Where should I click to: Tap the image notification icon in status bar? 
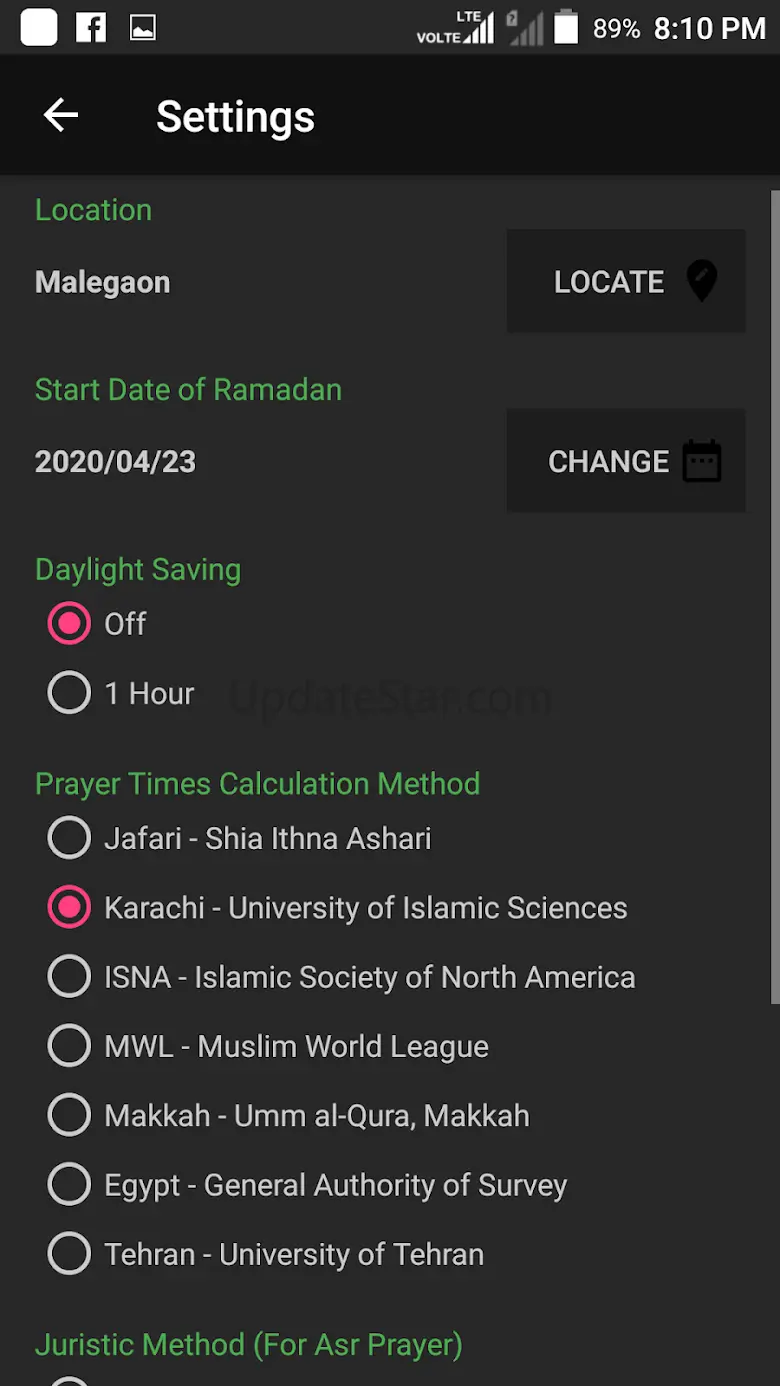coord(143,28)
